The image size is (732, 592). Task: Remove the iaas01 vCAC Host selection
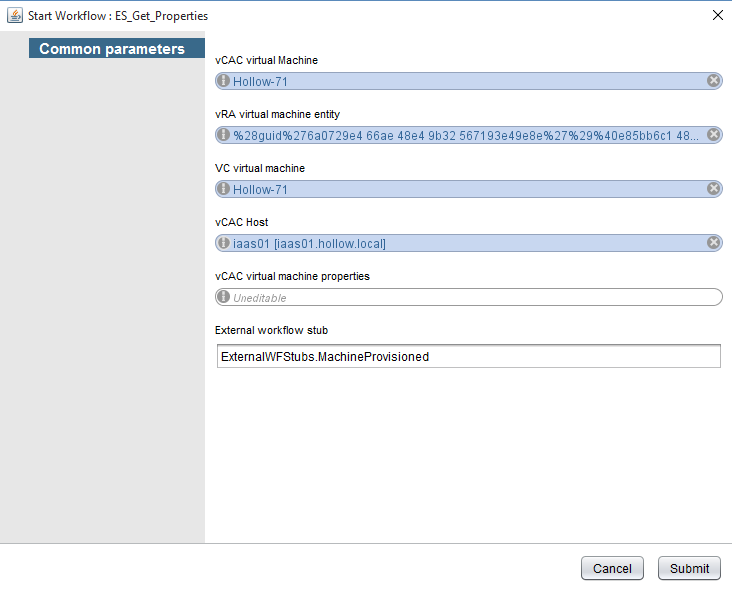tap(714, 243)
